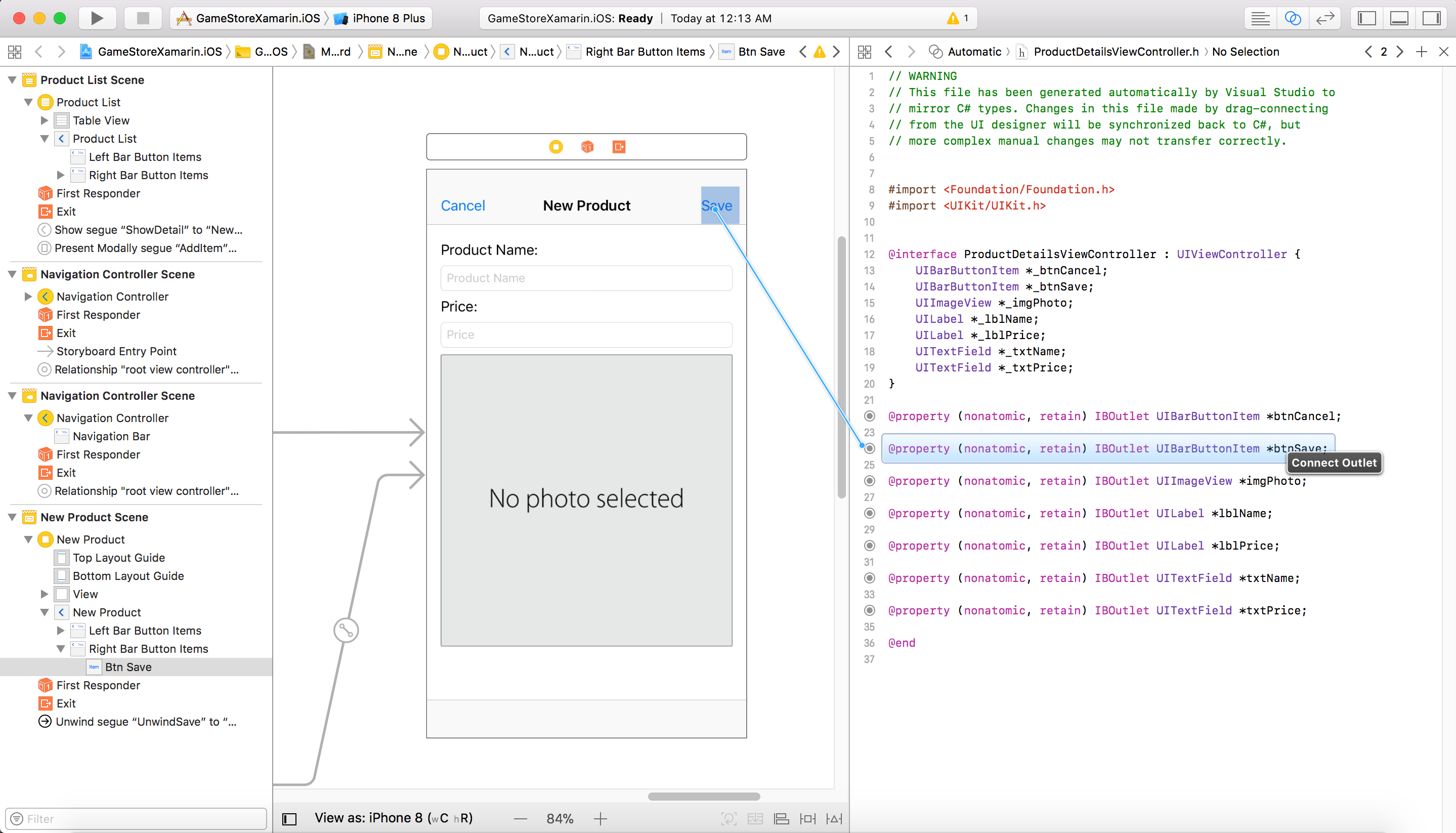Image resolution: width=1456 pixels, height=833 pixels.
Task: Close the assistant editor pane
Action: coord(1443,52)
